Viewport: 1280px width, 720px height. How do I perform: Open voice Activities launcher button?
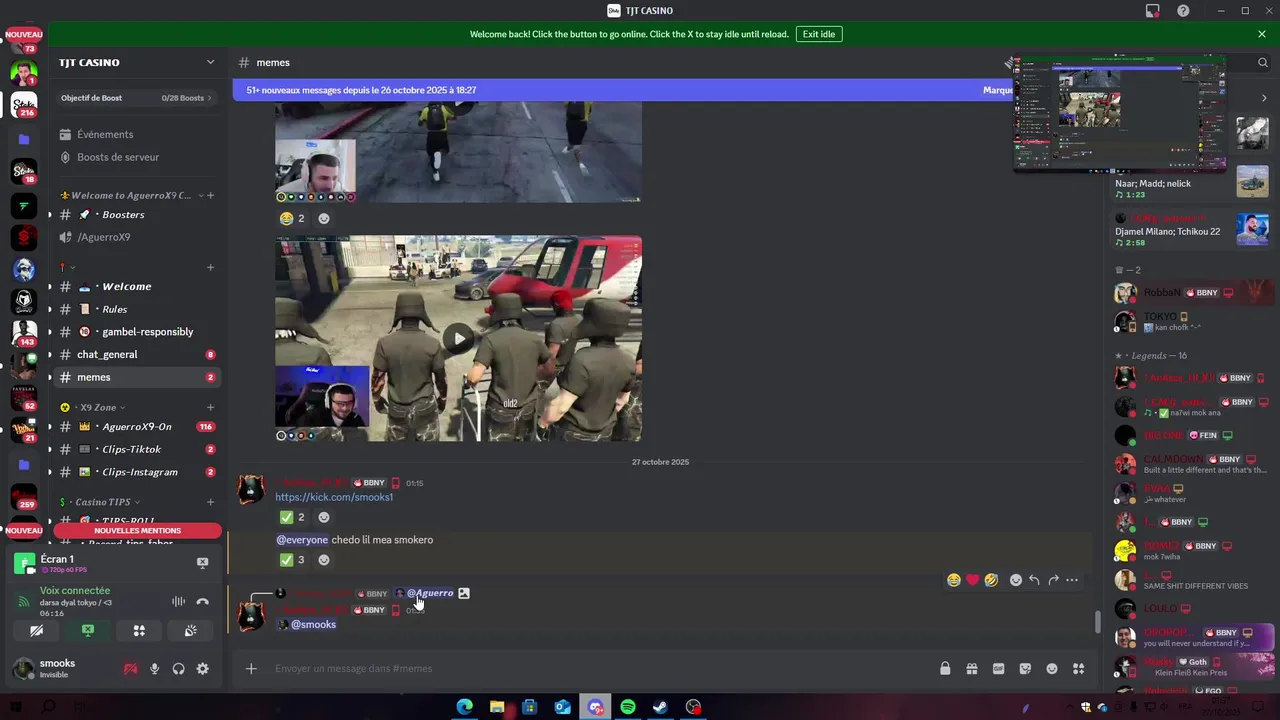(x=139, y=631)
